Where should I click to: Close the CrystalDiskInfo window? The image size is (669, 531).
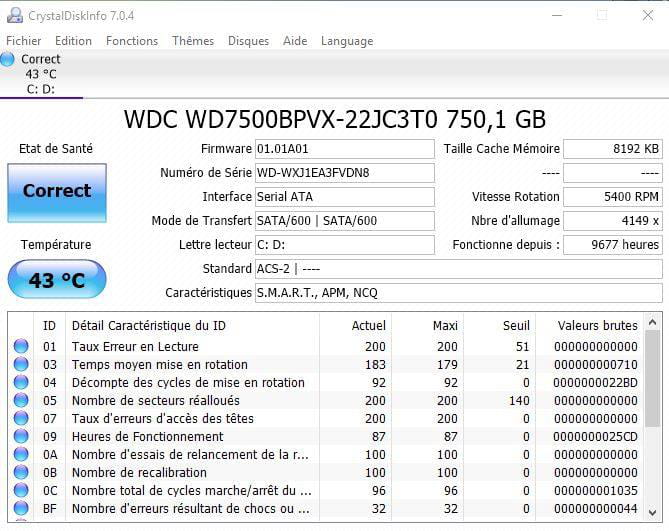point(648,15)
